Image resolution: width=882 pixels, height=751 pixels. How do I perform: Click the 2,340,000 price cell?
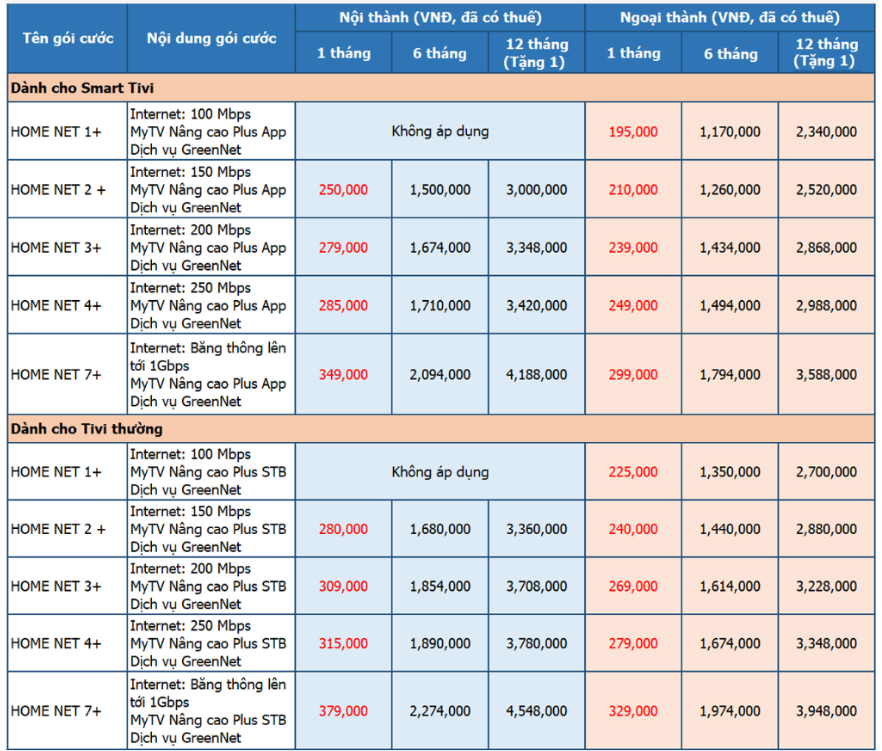(x=826, y=132)
